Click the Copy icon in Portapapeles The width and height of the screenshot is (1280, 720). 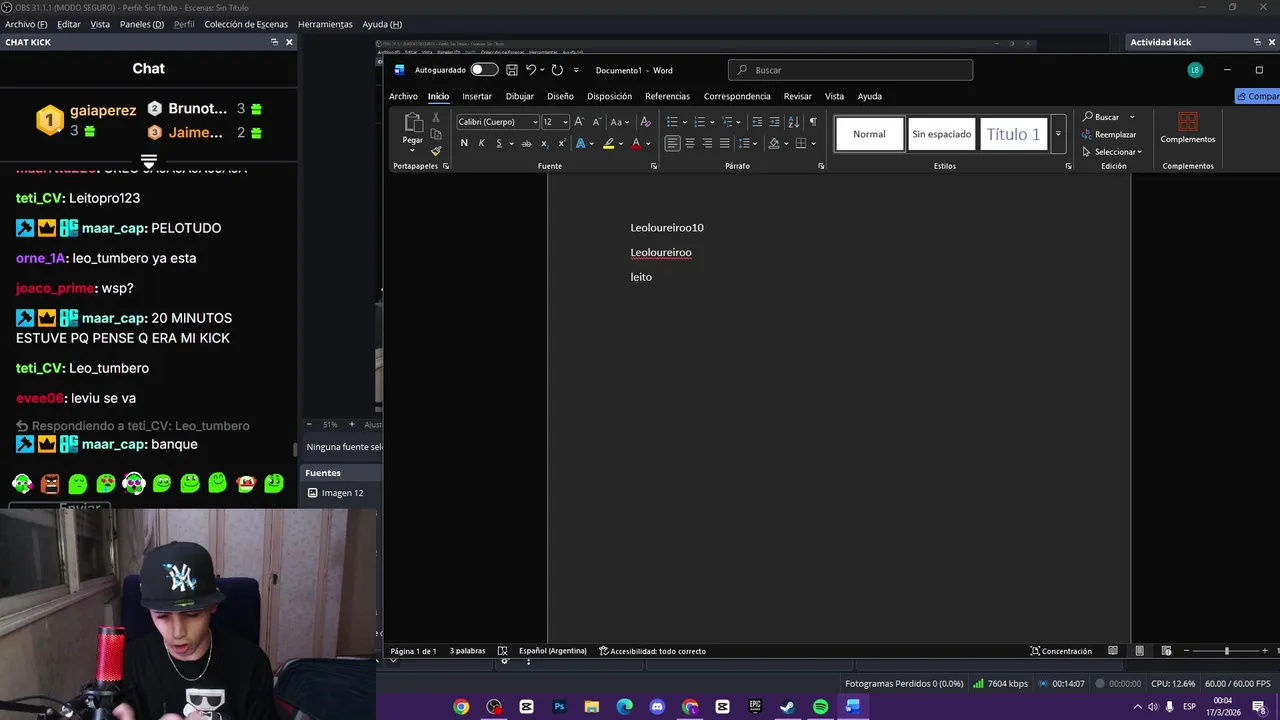436,134
